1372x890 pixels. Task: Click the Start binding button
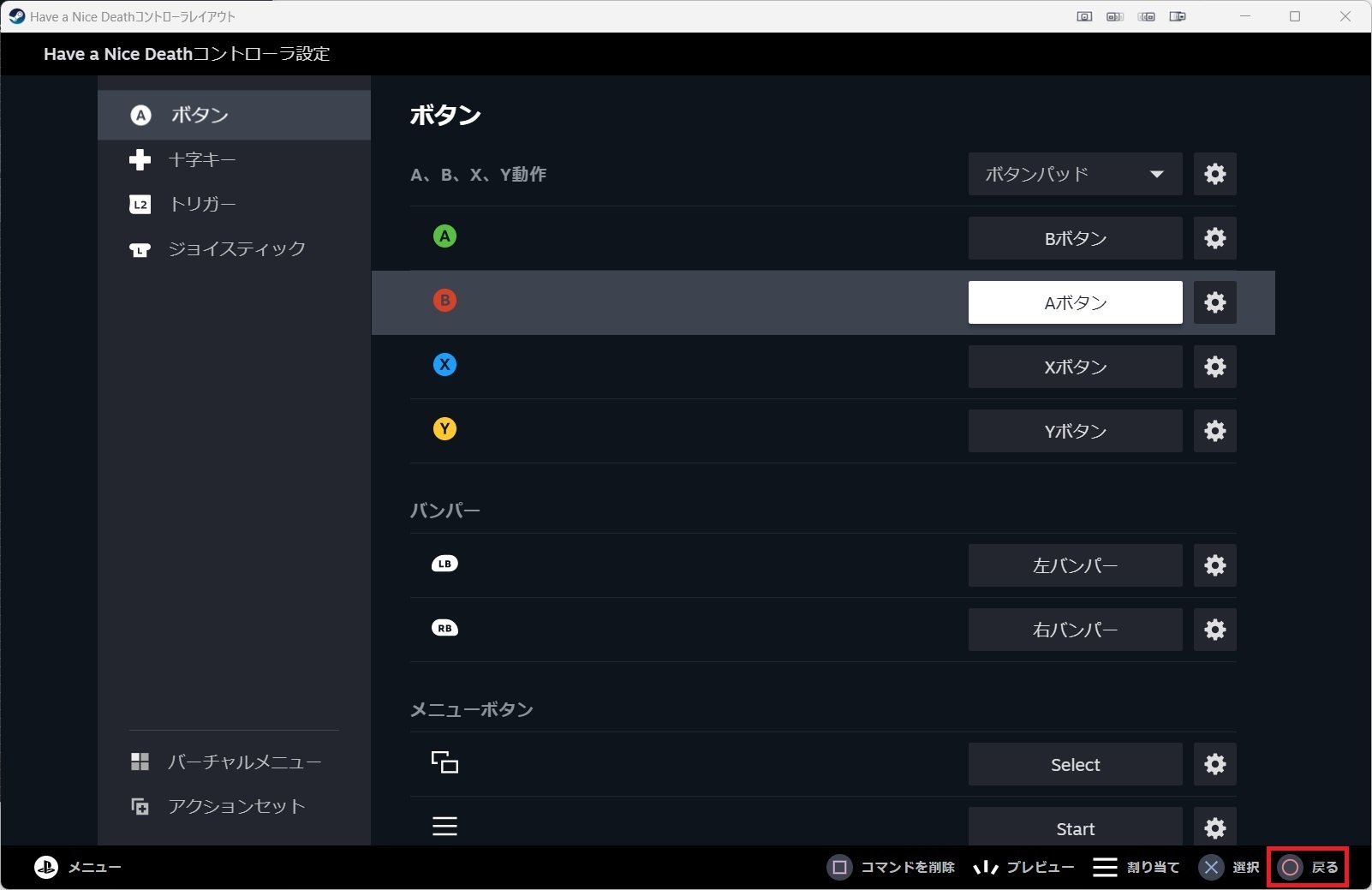click(1075, 827)
